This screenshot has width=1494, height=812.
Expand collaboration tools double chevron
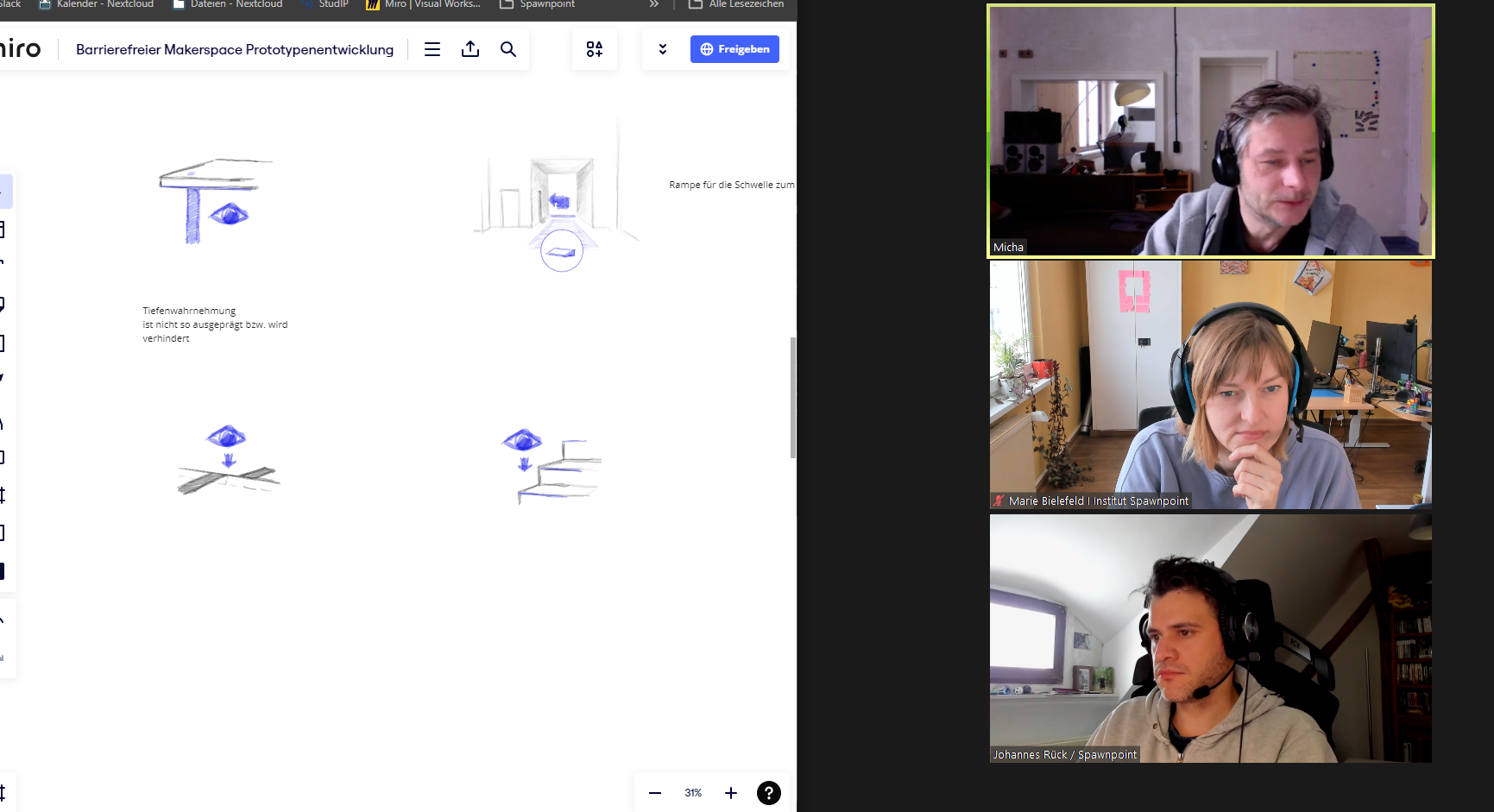[x=663, y=49]
